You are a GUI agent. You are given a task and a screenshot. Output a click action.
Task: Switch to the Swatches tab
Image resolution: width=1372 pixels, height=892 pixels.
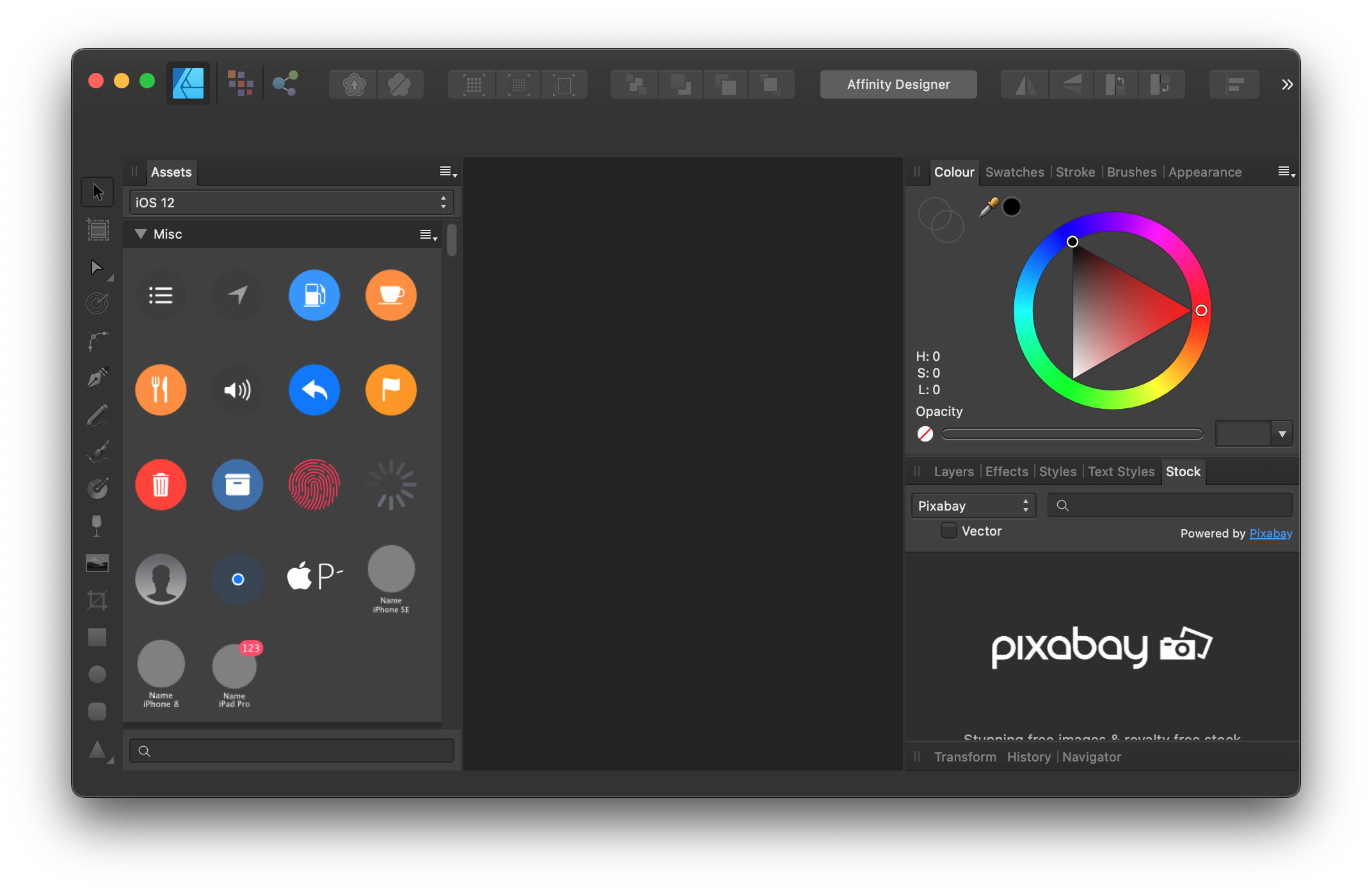1014,172
